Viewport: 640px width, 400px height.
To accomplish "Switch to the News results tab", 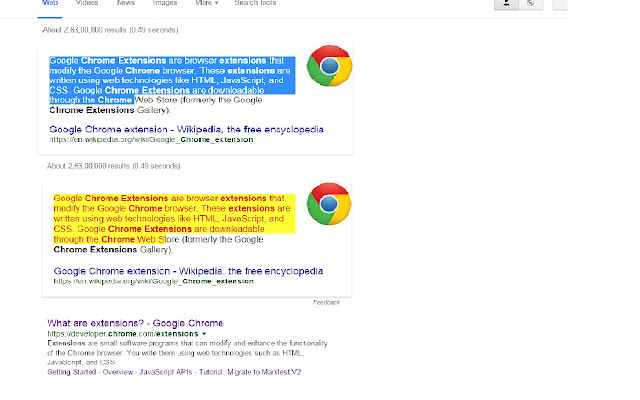I will (125, 3).
